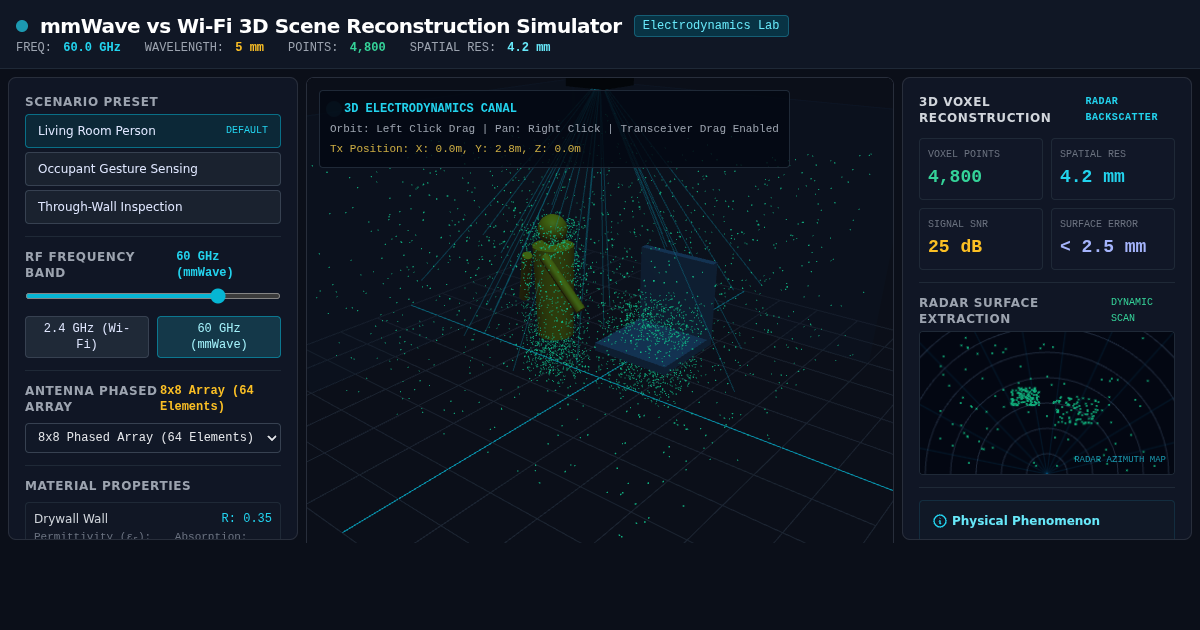Click the teal status dot beside title
The image size is (1200, 630).
click(22, 26)
